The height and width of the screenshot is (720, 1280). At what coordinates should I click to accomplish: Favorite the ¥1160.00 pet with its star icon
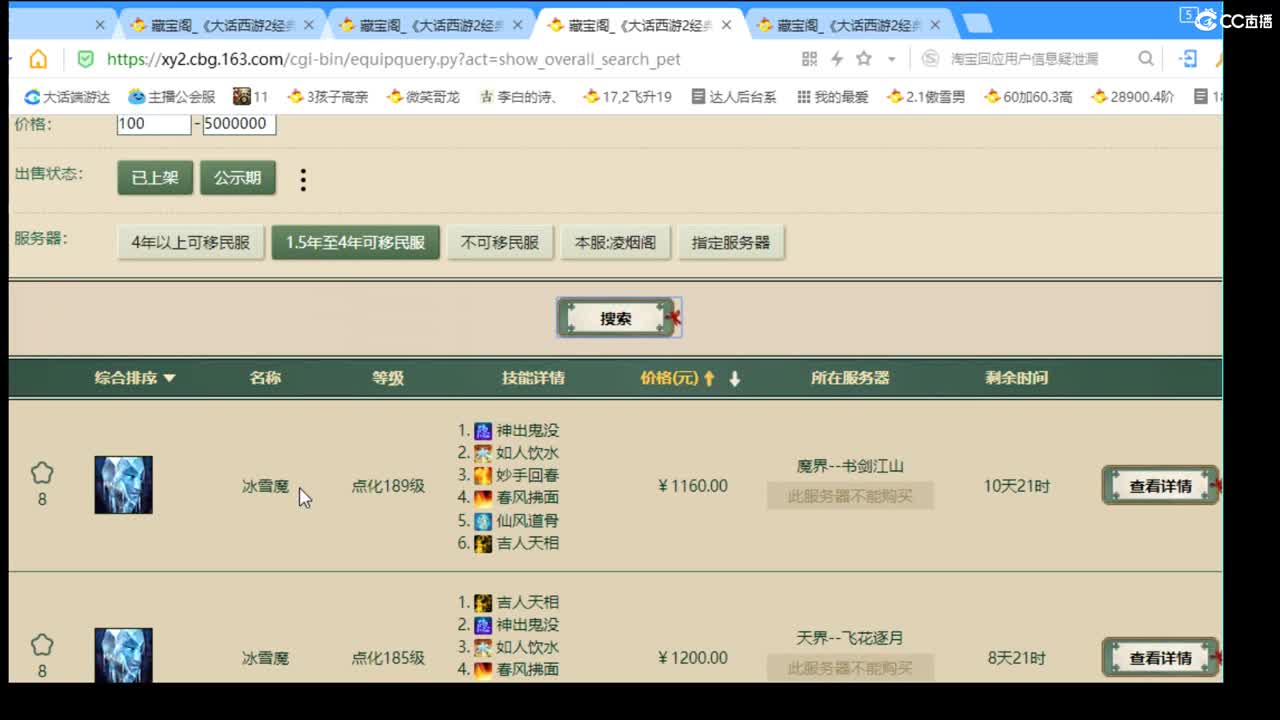click(41, 473)
